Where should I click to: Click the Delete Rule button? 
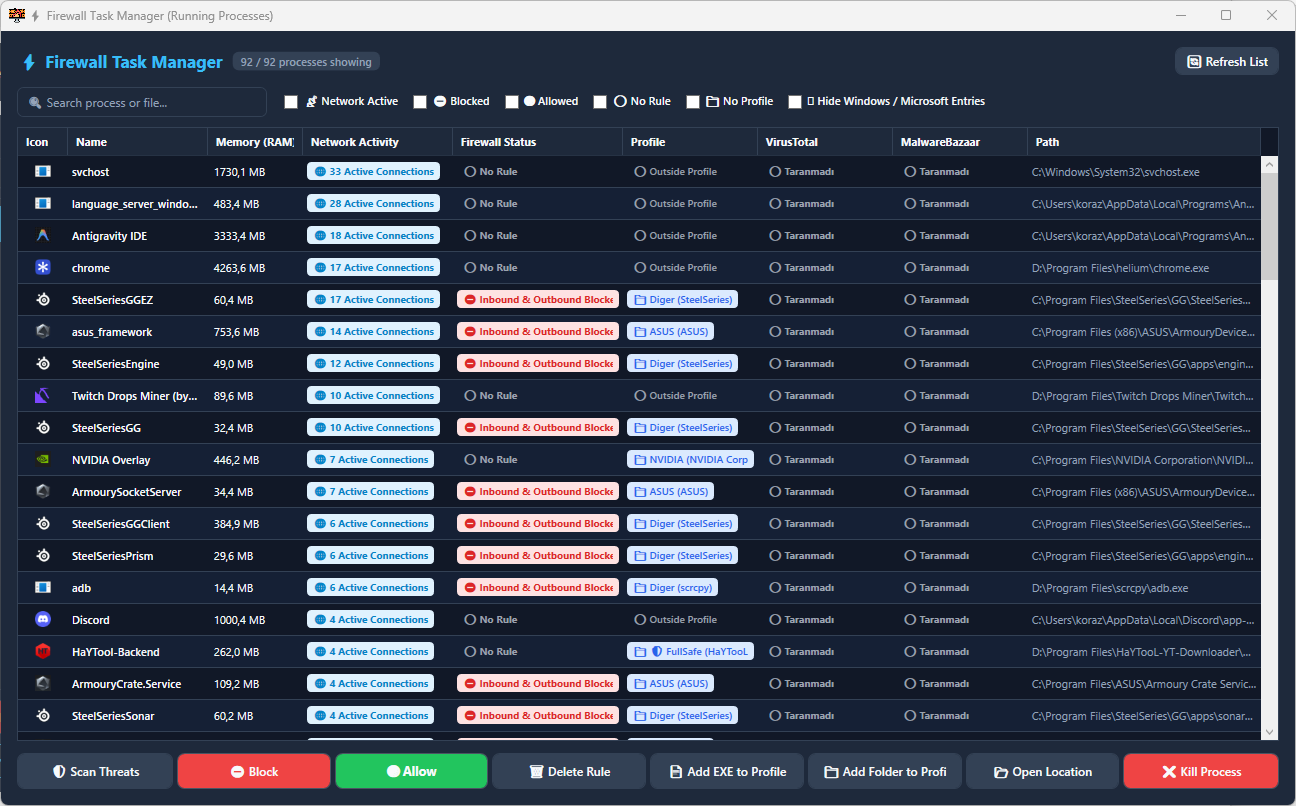[569, 772]
